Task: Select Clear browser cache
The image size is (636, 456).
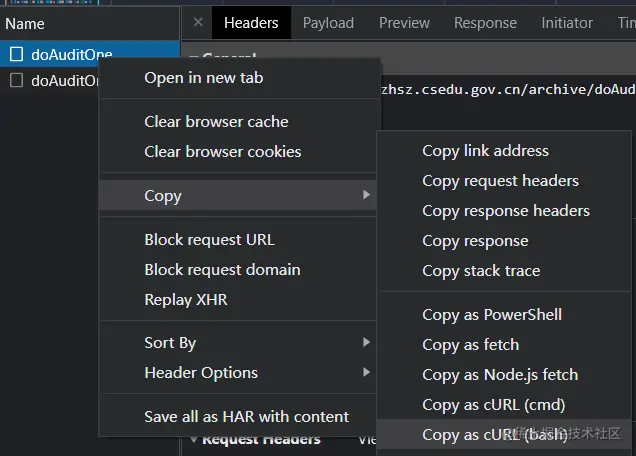Action: point(216,121)
